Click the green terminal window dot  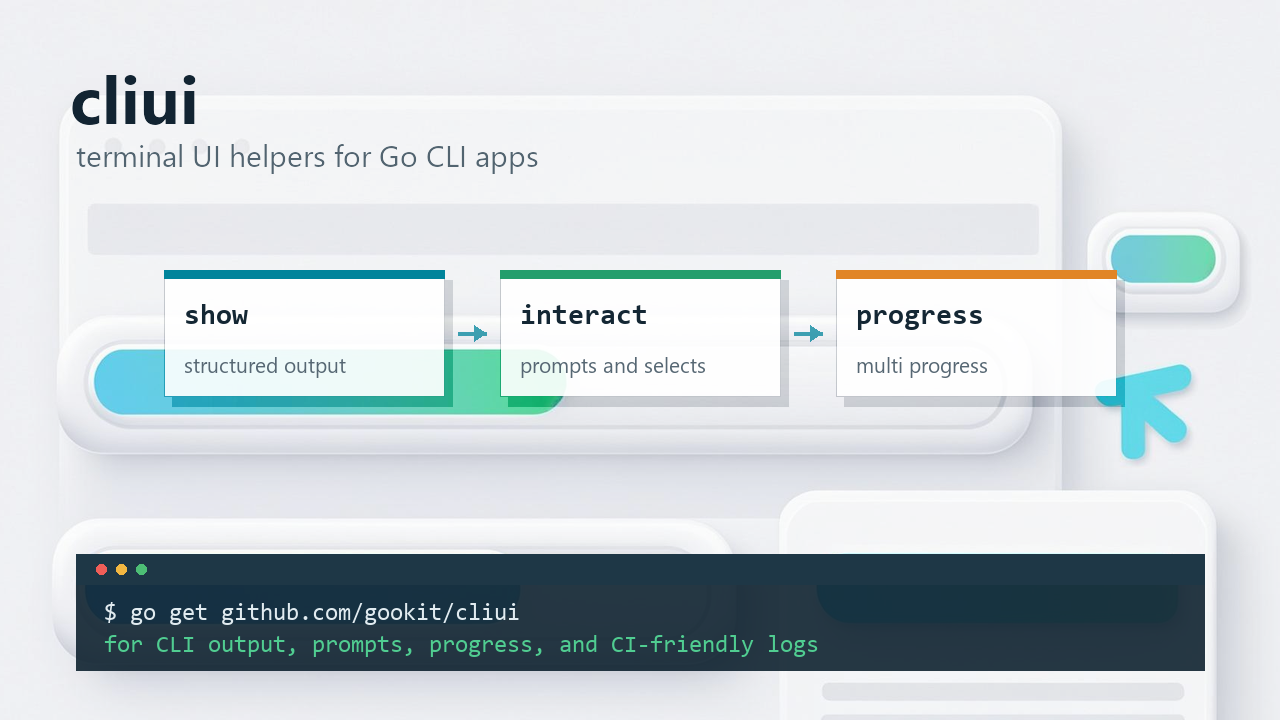tap(141, 570)
